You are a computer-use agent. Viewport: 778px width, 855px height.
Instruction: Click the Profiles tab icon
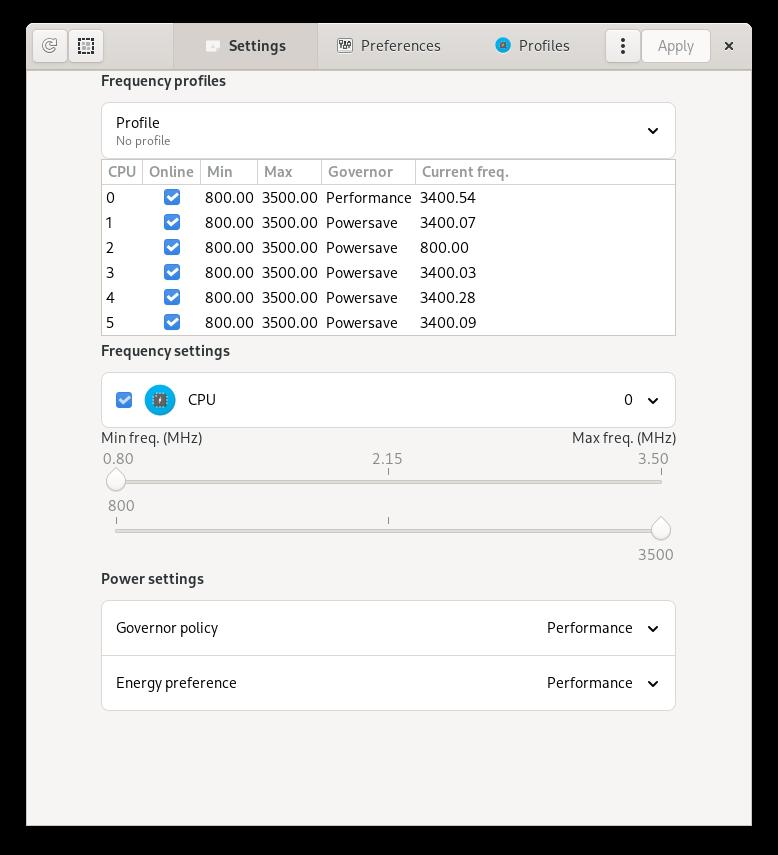click(x=503, y=46)
